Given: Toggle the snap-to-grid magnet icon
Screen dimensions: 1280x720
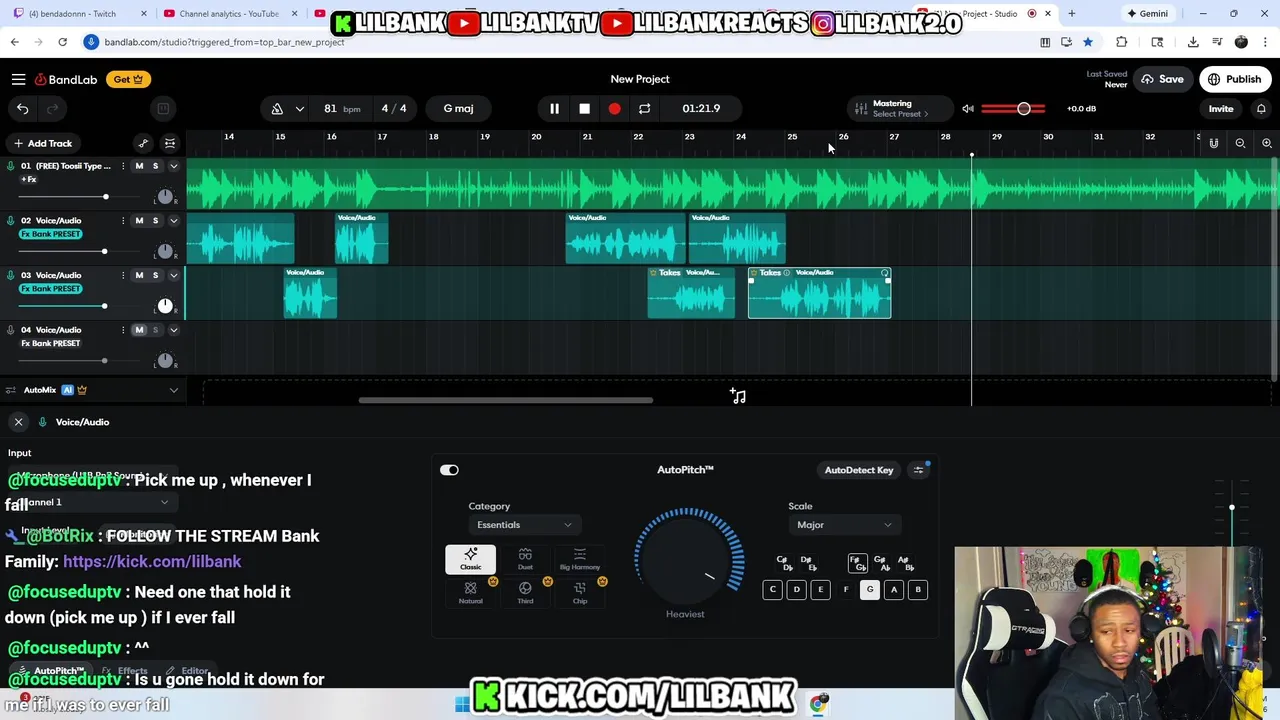Looking at the screenshot, I should click(1213, 143).
